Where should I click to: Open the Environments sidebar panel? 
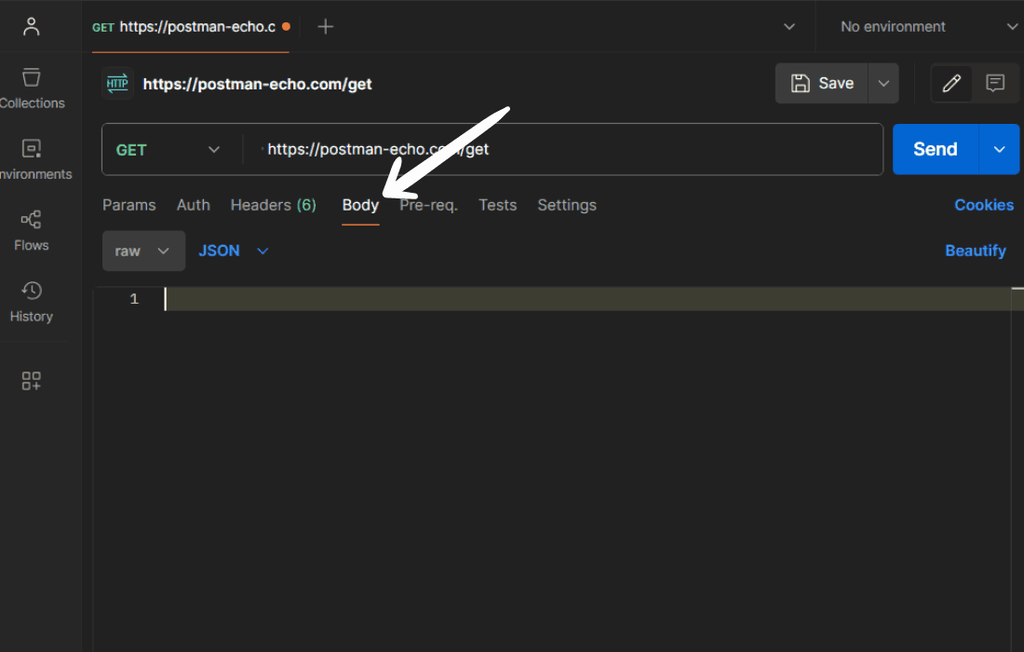pos(31,159)
